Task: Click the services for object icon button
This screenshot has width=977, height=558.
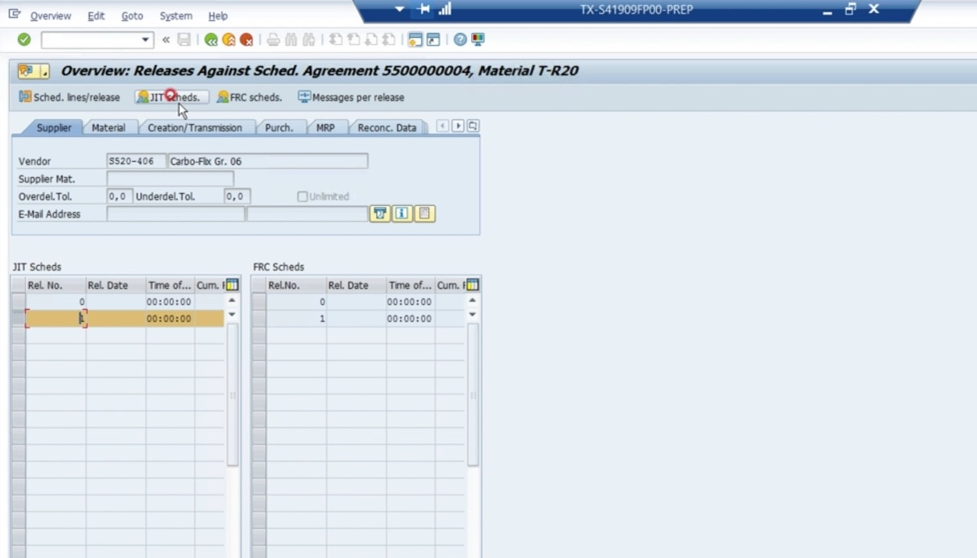Action: 33,71
